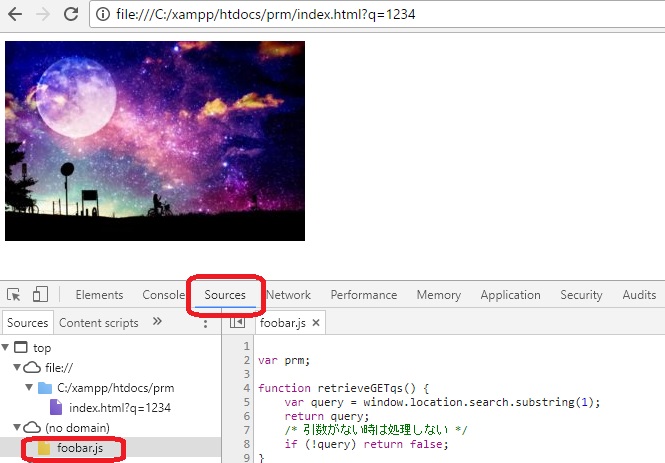The width and height of the screenshot is (665, 463).
Task: Click the 'return query;' code line
Action: (x=327, y=416)
